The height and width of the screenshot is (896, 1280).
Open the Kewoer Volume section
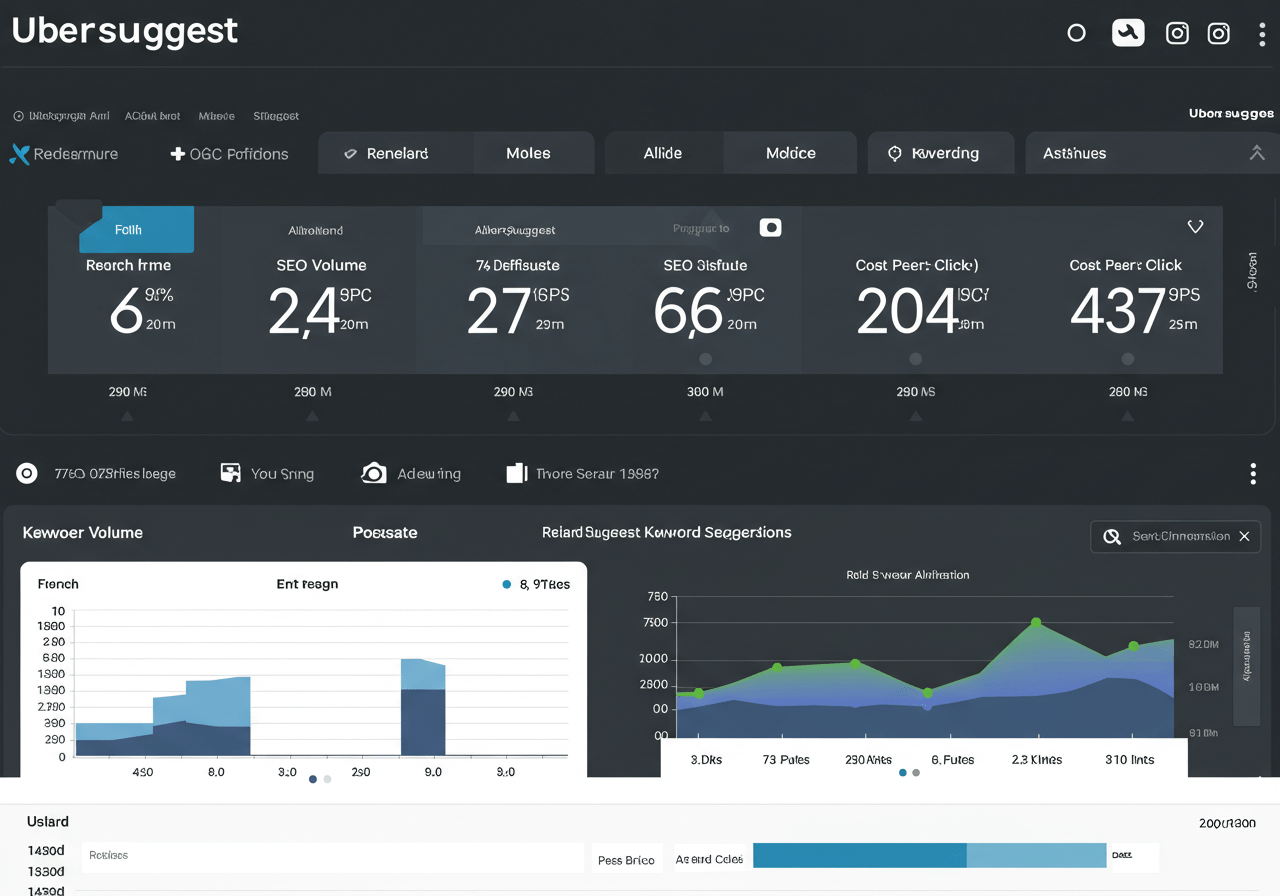pyautogui.click(x=83, y=533)
